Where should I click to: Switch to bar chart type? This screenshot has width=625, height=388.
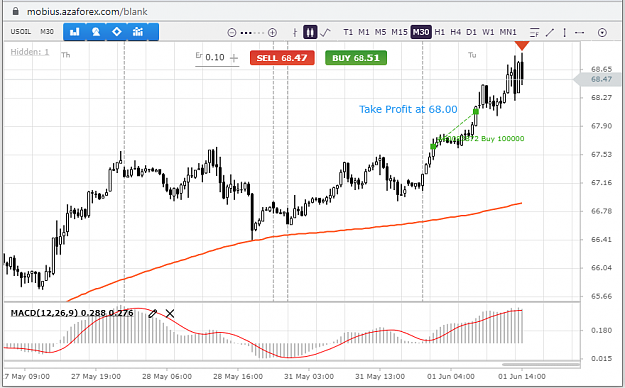point(295,32)
